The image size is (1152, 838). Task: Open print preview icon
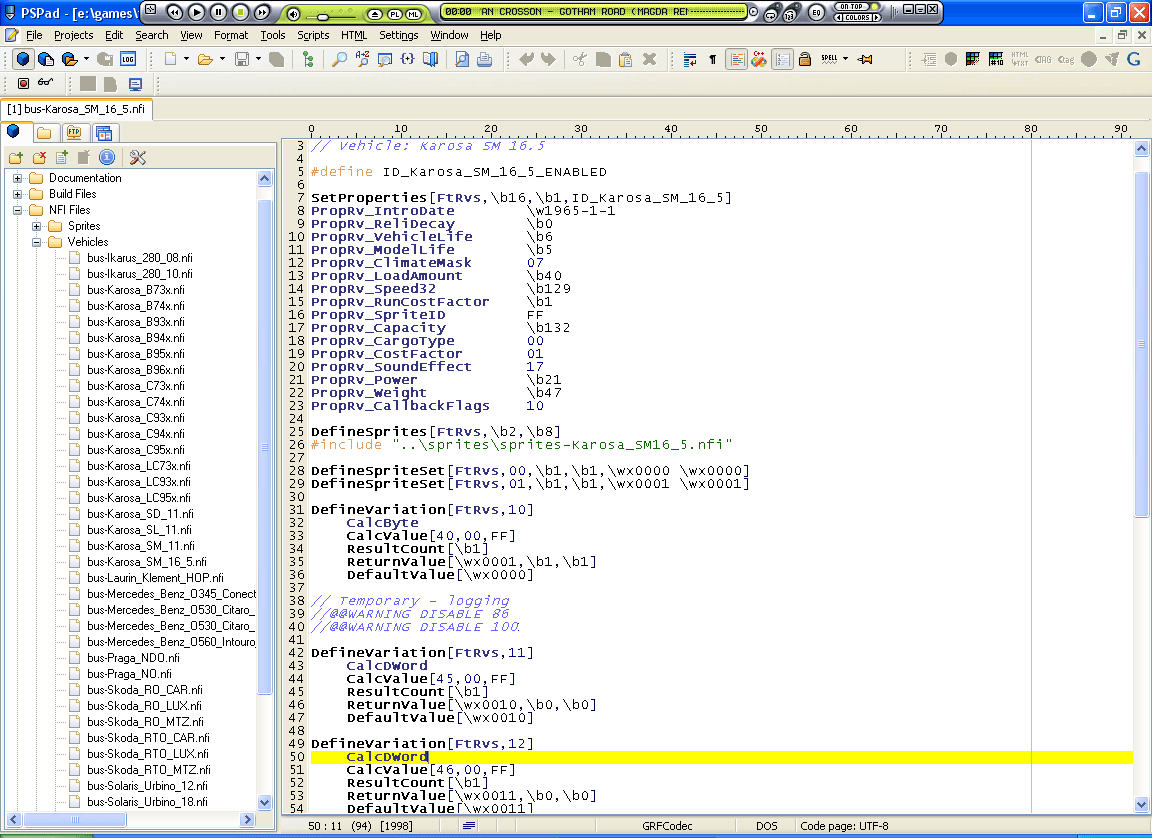[x=462, y=59]
